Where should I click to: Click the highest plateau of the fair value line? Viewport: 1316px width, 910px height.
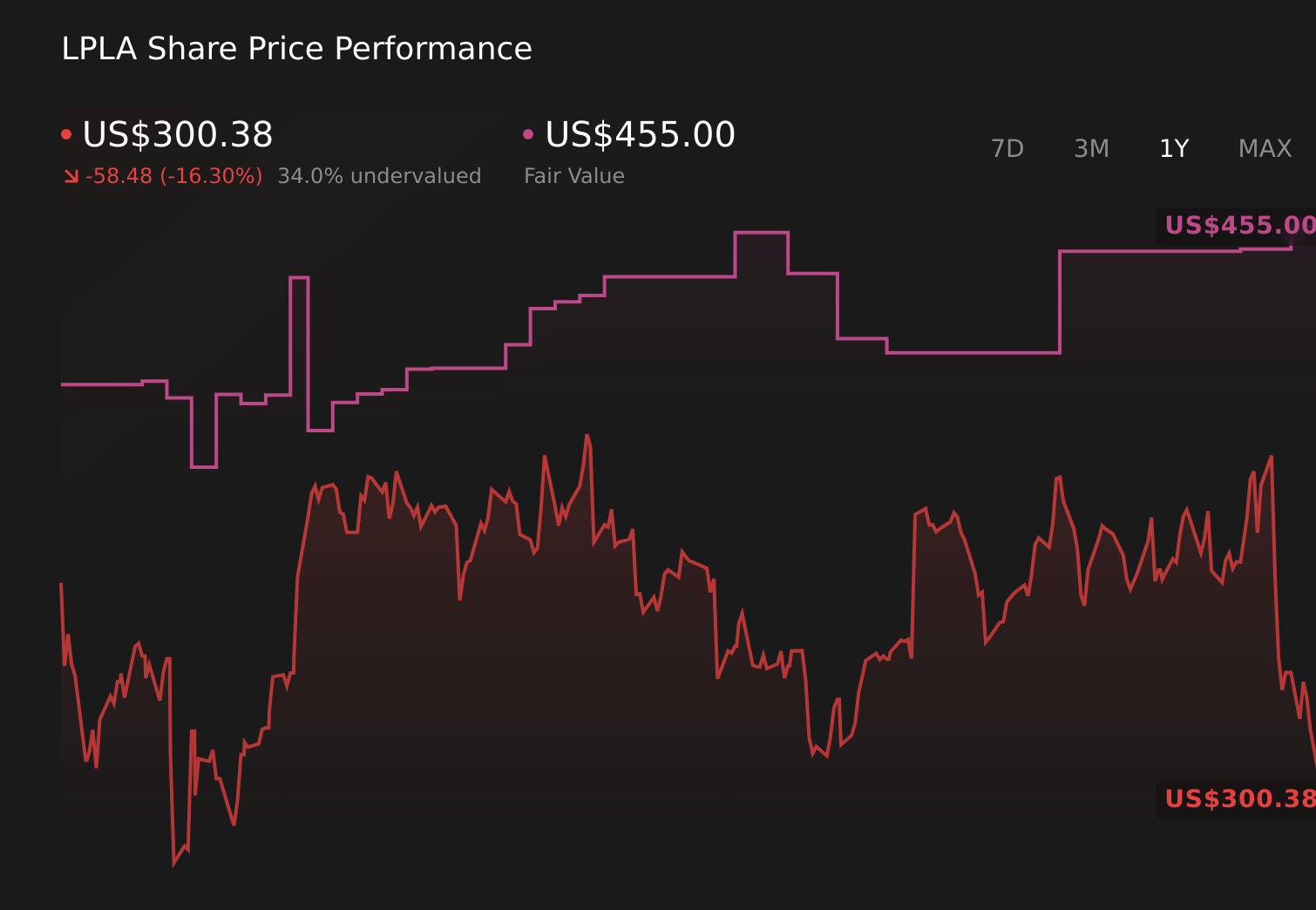(761, 233)
